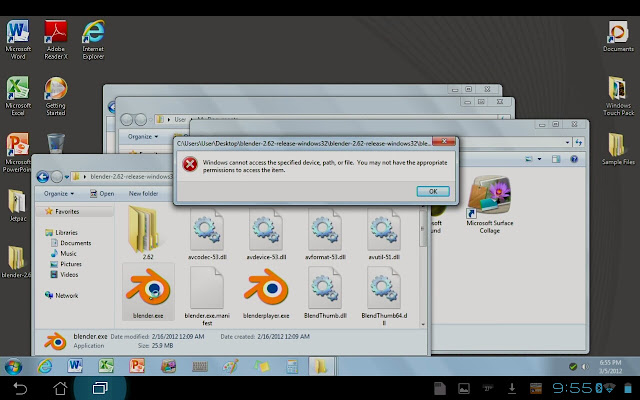640x400 pixels.
Task: Click OK in the error dialog
Action: [433, 191]
